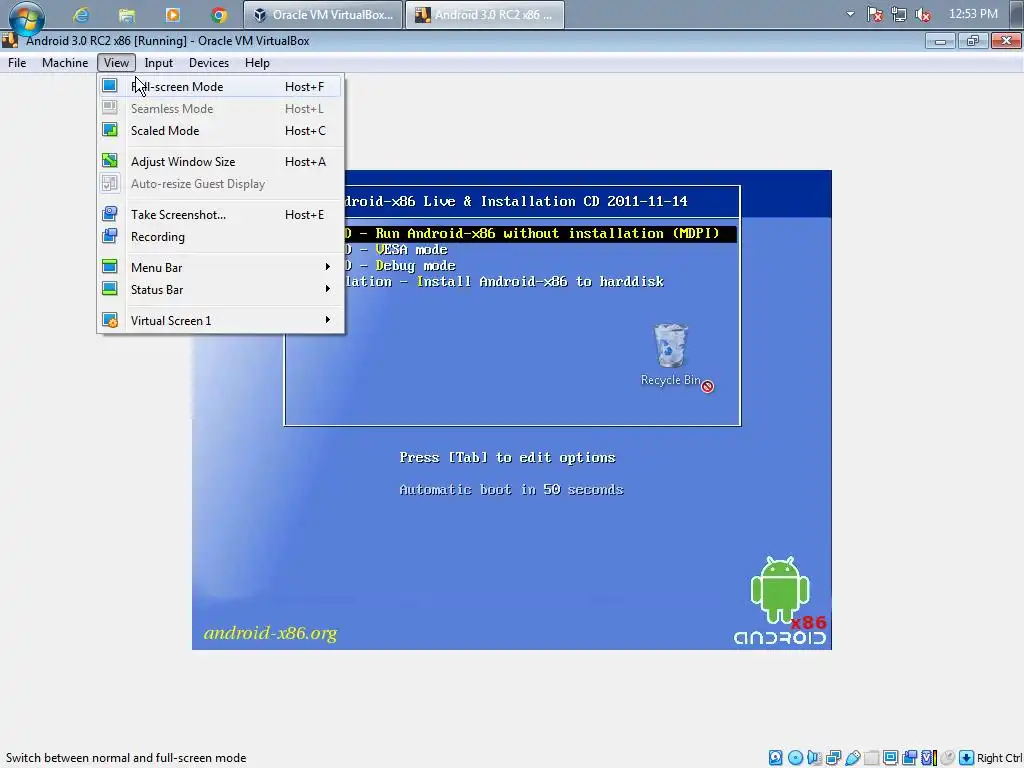1024x768 pixels.
Task: Click the mouse integration indicator
Action: click(948, 758)
